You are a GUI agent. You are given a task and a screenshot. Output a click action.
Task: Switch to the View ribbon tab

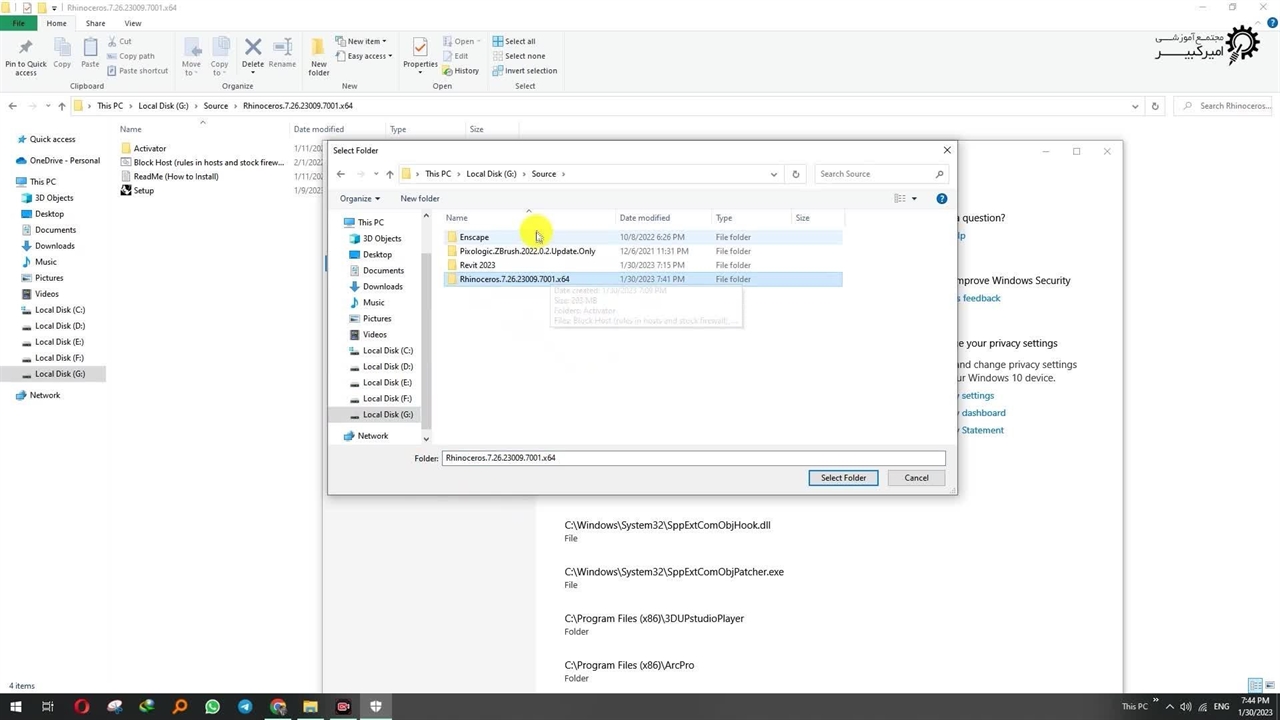coord(132,23)
